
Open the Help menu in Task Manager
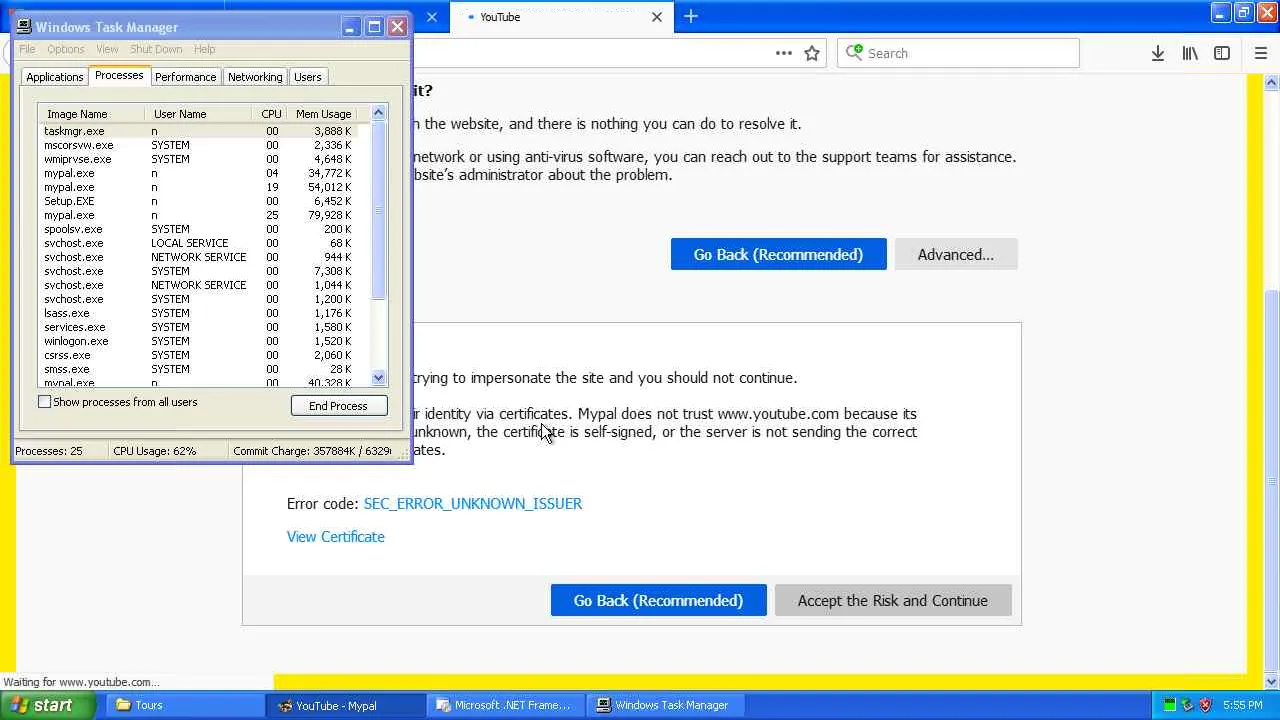[x=204, y=49]
